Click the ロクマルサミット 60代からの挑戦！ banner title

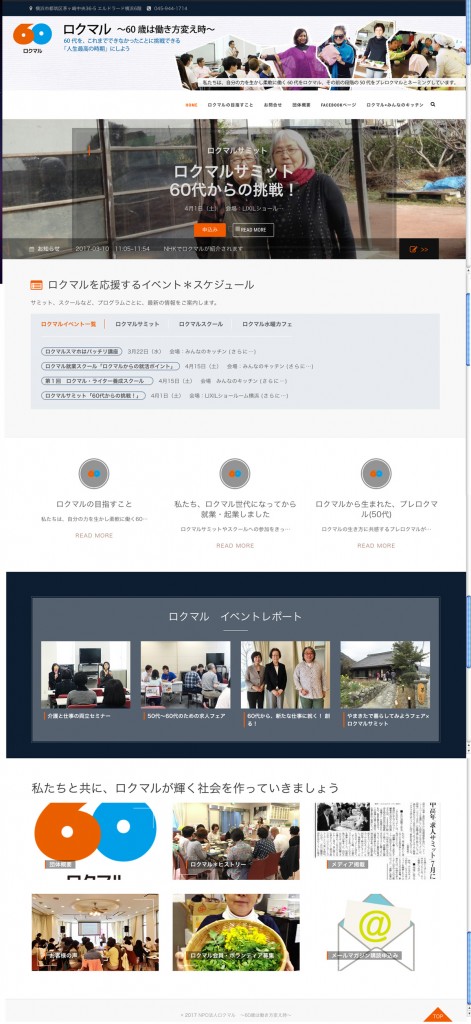pyautogui.click(x=233, y=181)
